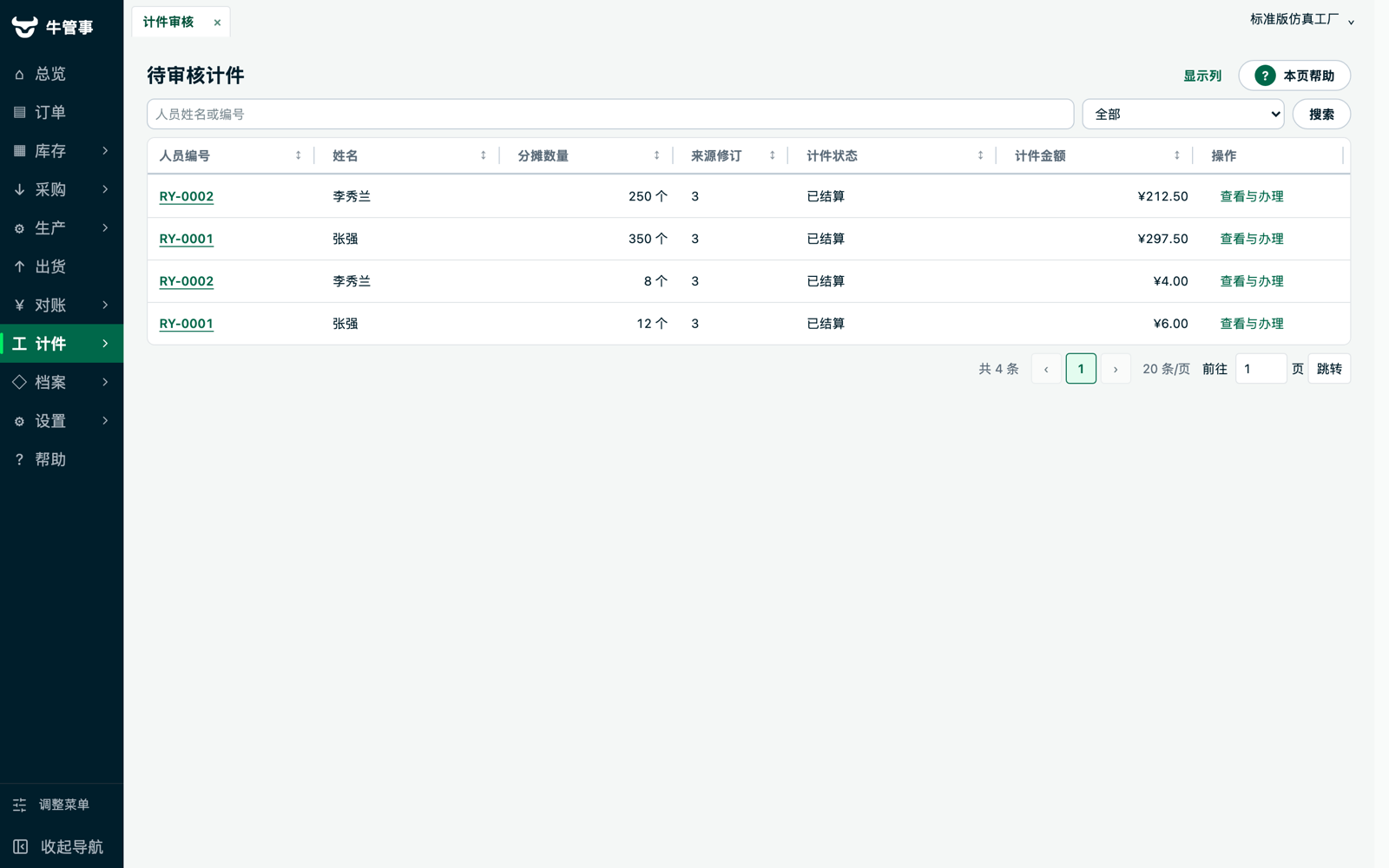Expand the 库存 submenu chevron

click(105, 151)
